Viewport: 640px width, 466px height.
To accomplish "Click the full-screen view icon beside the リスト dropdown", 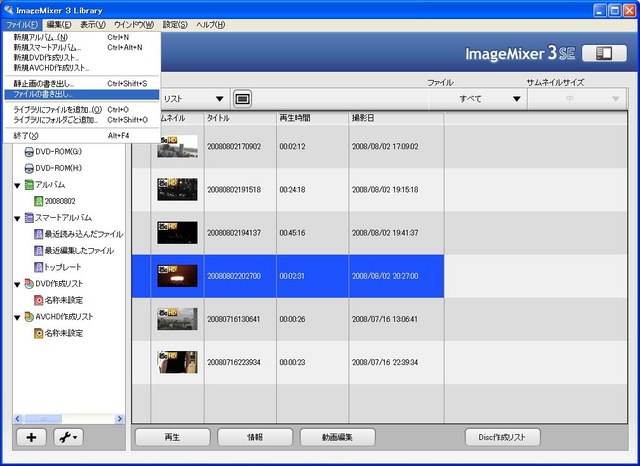I will tap(242, 99).
